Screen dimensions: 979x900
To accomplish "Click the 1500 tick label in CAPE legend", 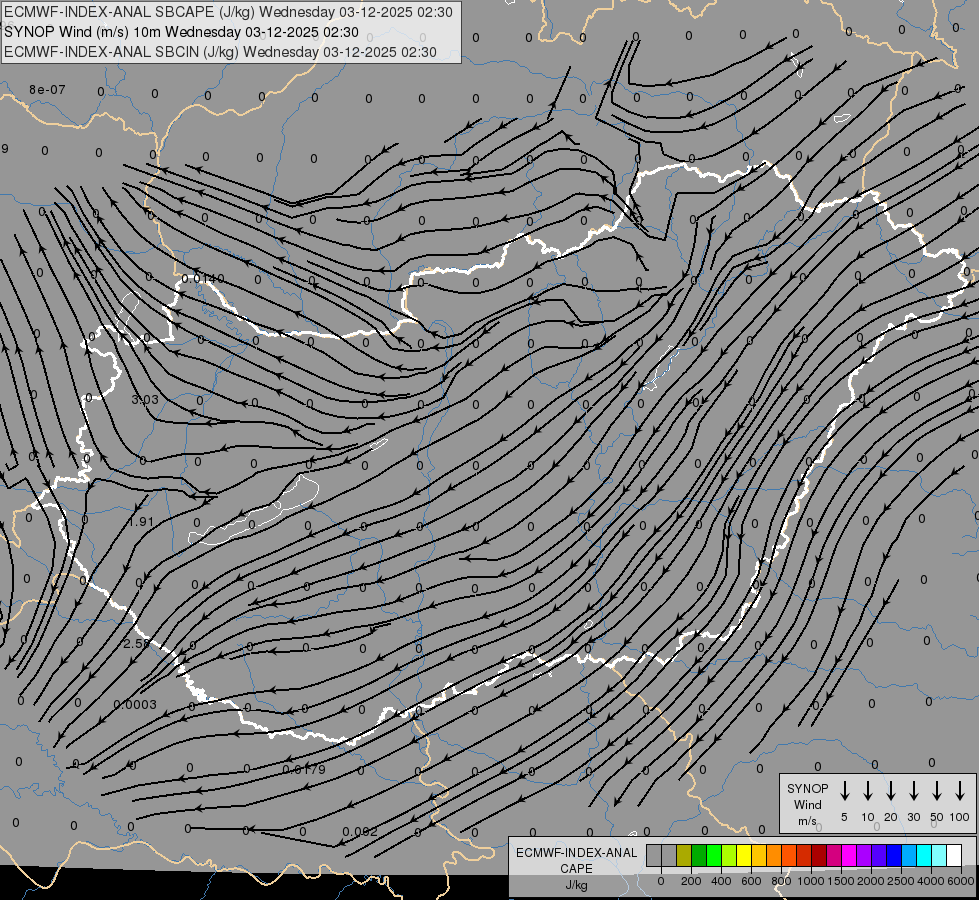I will (841, 881).
